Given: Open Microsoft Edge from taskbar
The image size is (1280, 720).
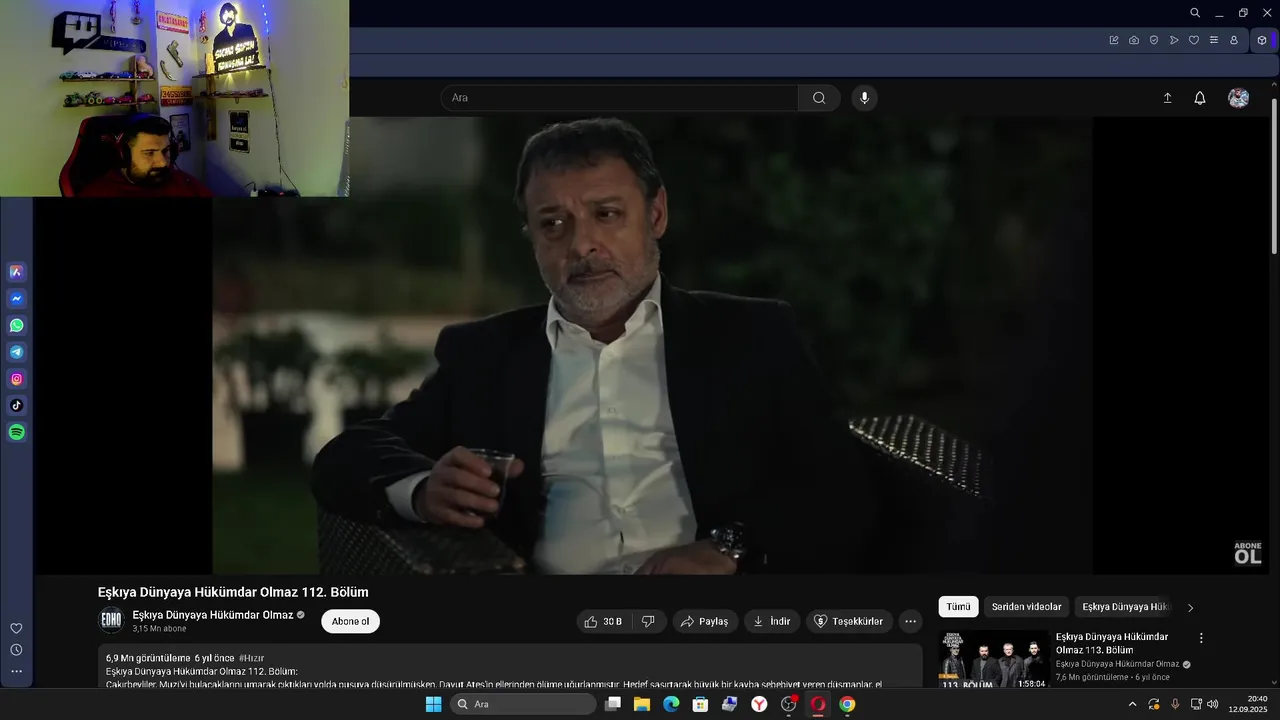Looking at the screenshot, I should click(x=671, y=704).
